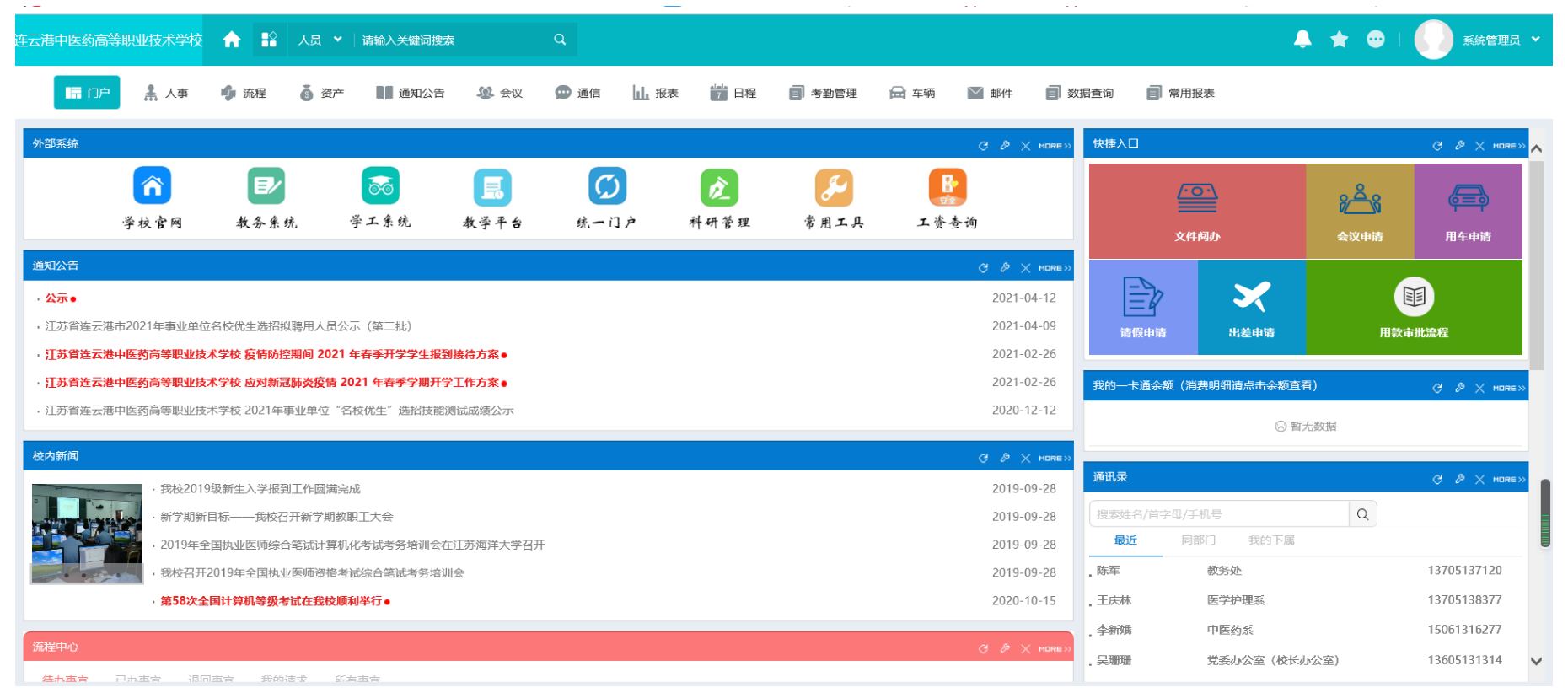Screen dimensions: 1568x693
Task: Switch to the 同部门 contacts tab
Action: pos(1198,540)
